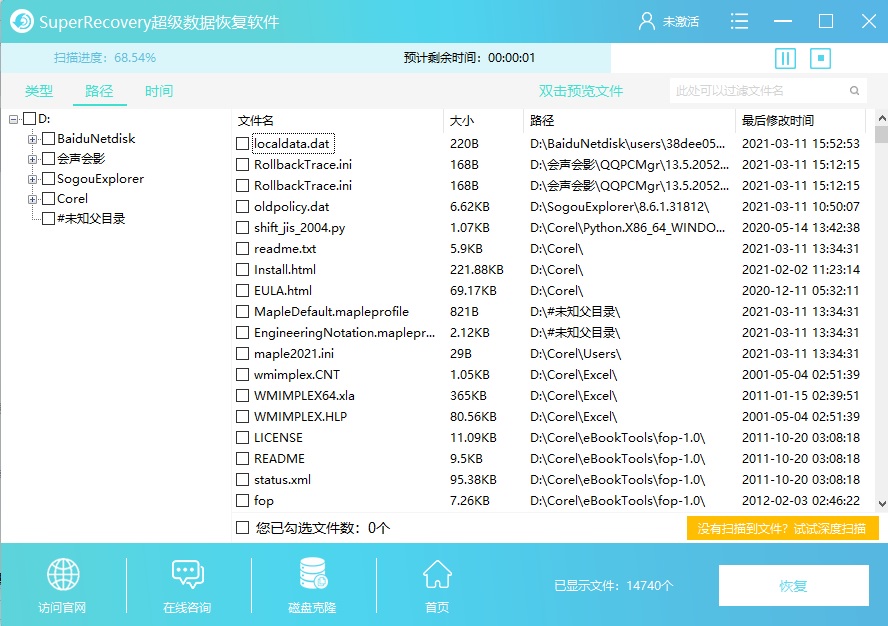The width and height of the screenshot is (888, 626).
Task: Open 在线咨询 chat icon
Action: coord(187,574)
